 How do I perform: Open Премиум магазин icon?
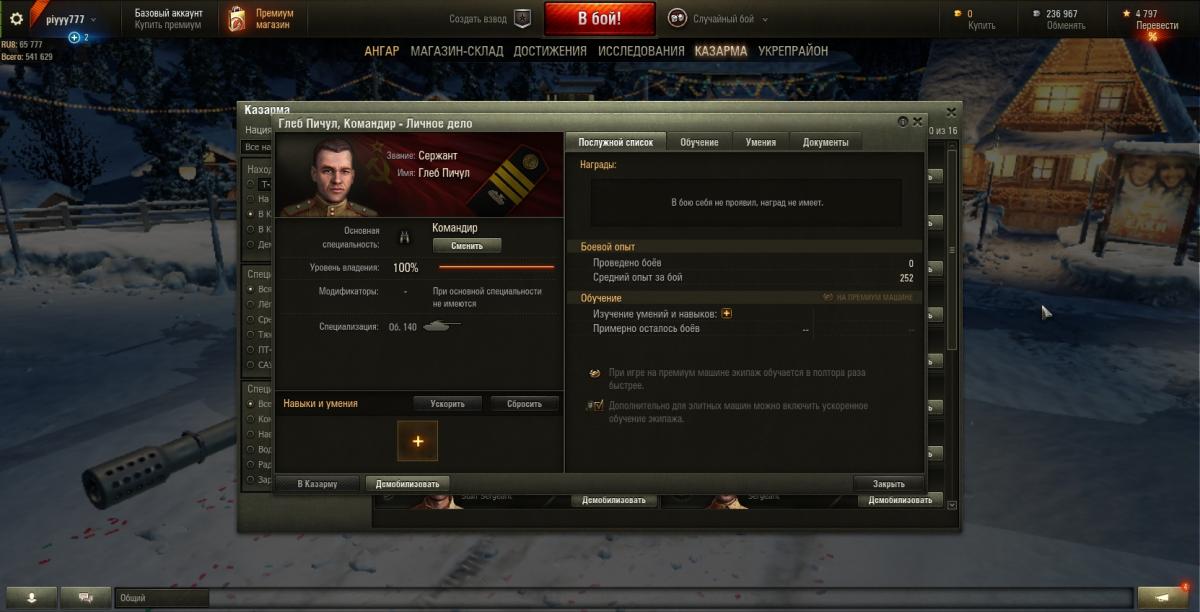point(235,19)
